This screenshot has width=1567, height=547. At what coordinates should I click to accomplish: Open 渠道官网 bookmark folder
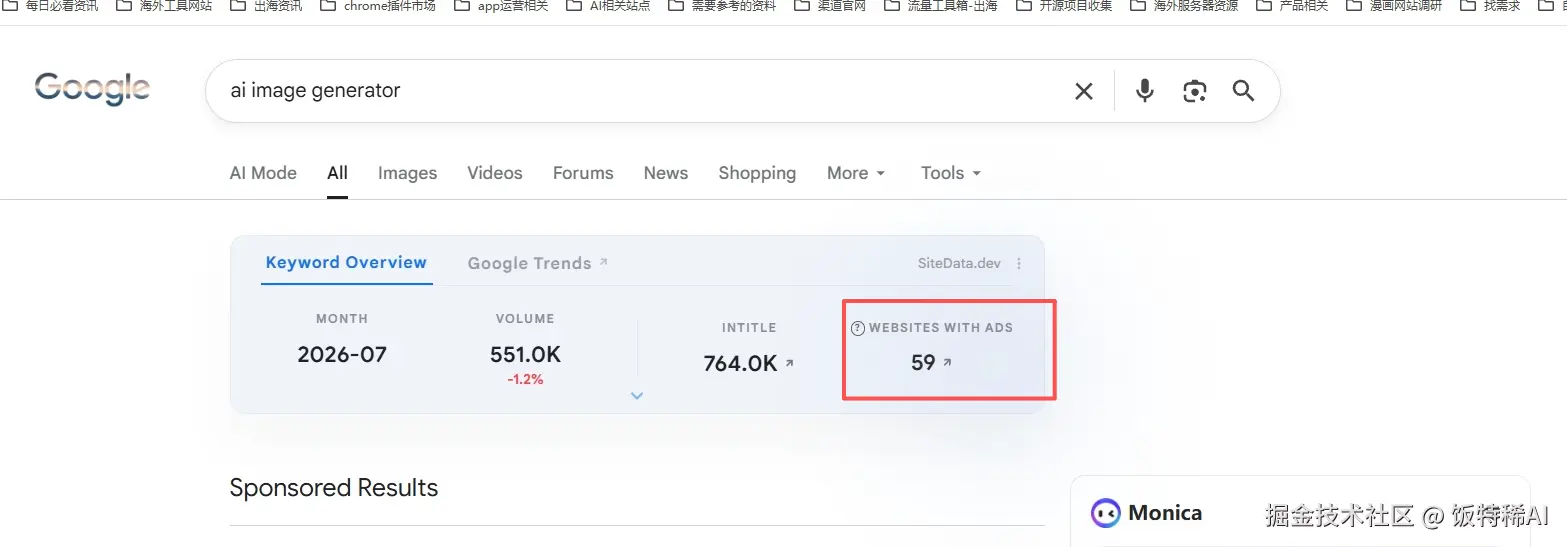click(830, 6)
